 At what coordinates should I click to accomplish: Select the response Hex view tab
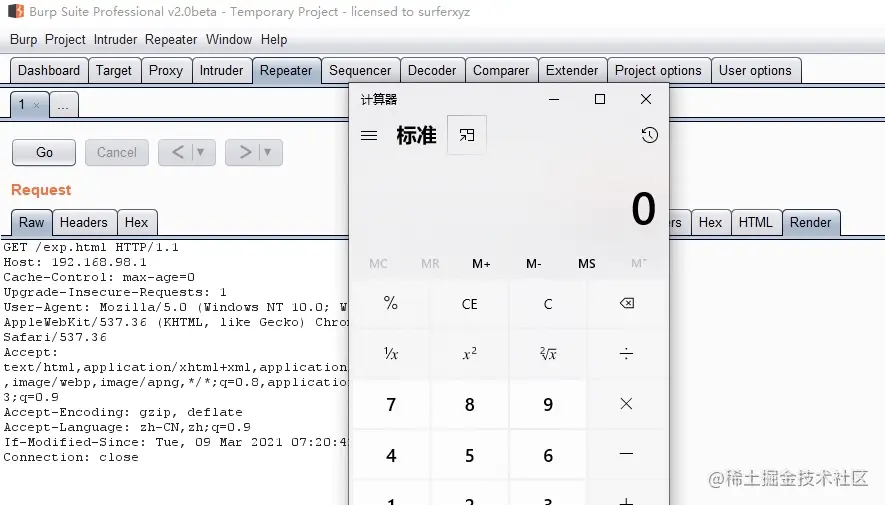(x=710, y=222)
